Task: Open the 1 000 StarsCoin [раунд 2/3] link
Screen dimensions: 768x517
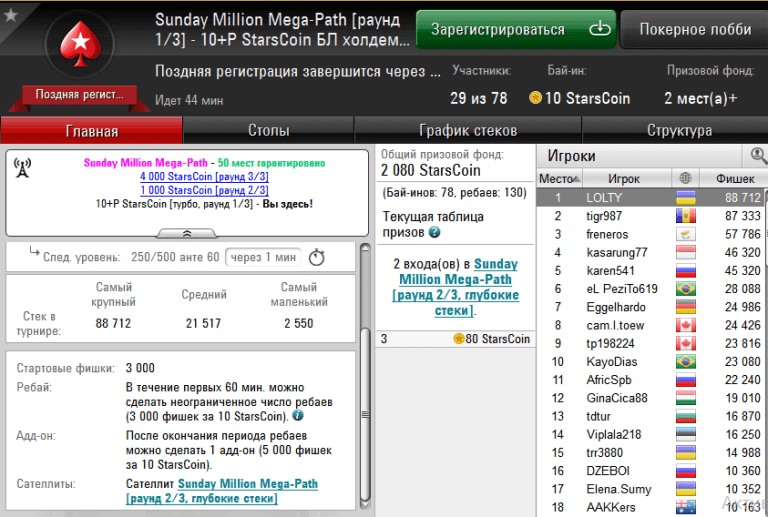Action: 203,190
